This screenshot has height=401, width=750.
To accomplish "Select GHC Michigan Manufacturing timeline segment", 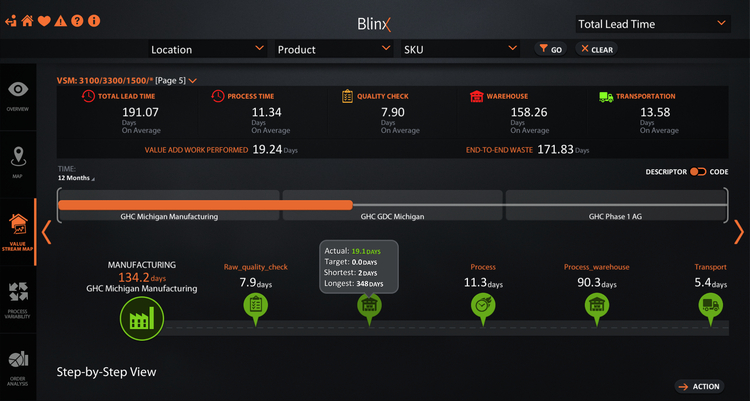I will pos(169,205).
